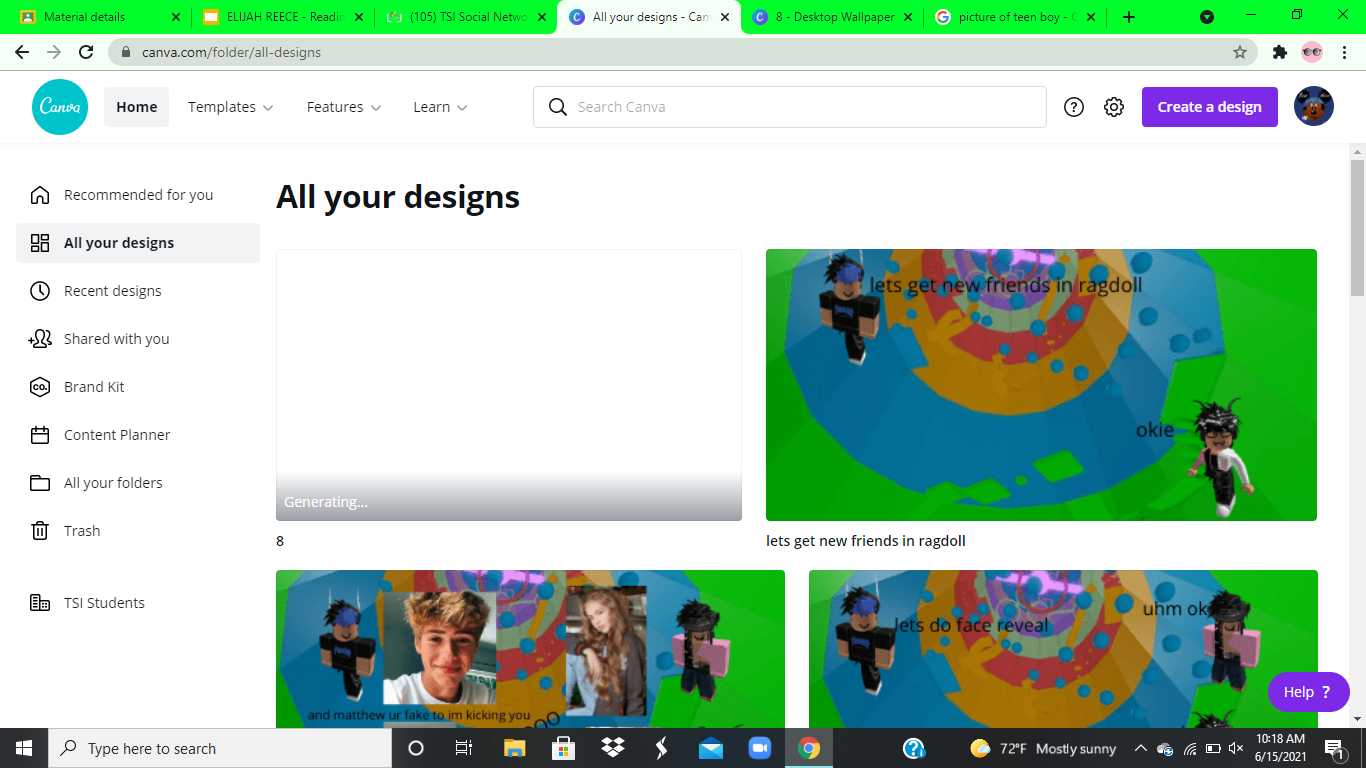Screen dimensions: 1366x768
Task: Open Recent designs in sidebar
Action: pos(112,291)
